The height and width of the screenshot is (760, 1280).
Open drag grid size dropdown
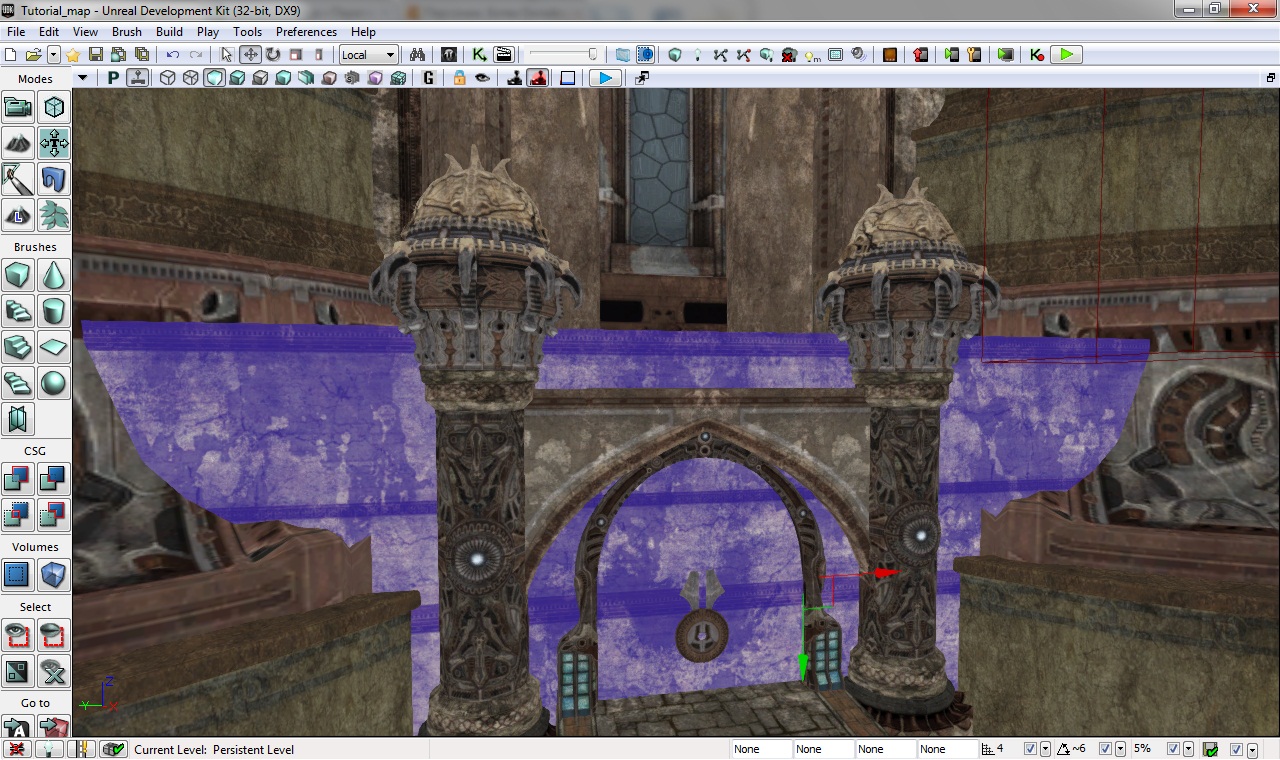click(1046, 749)
